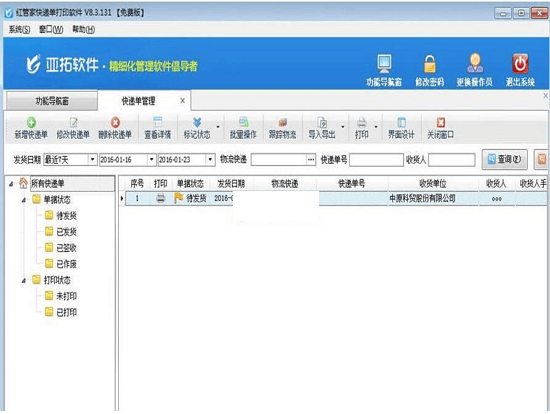
Task: Click the orange icon button right of 查询
Action: 542,159
